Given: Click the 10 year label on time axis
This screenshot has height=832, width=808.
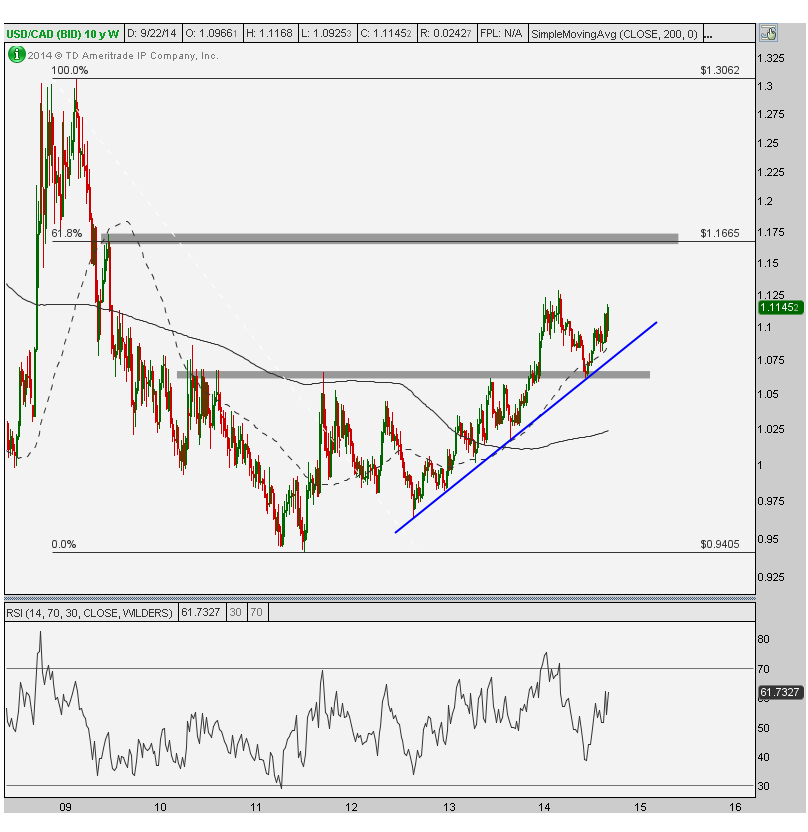Looking at the screenshot, I should 160,807.
